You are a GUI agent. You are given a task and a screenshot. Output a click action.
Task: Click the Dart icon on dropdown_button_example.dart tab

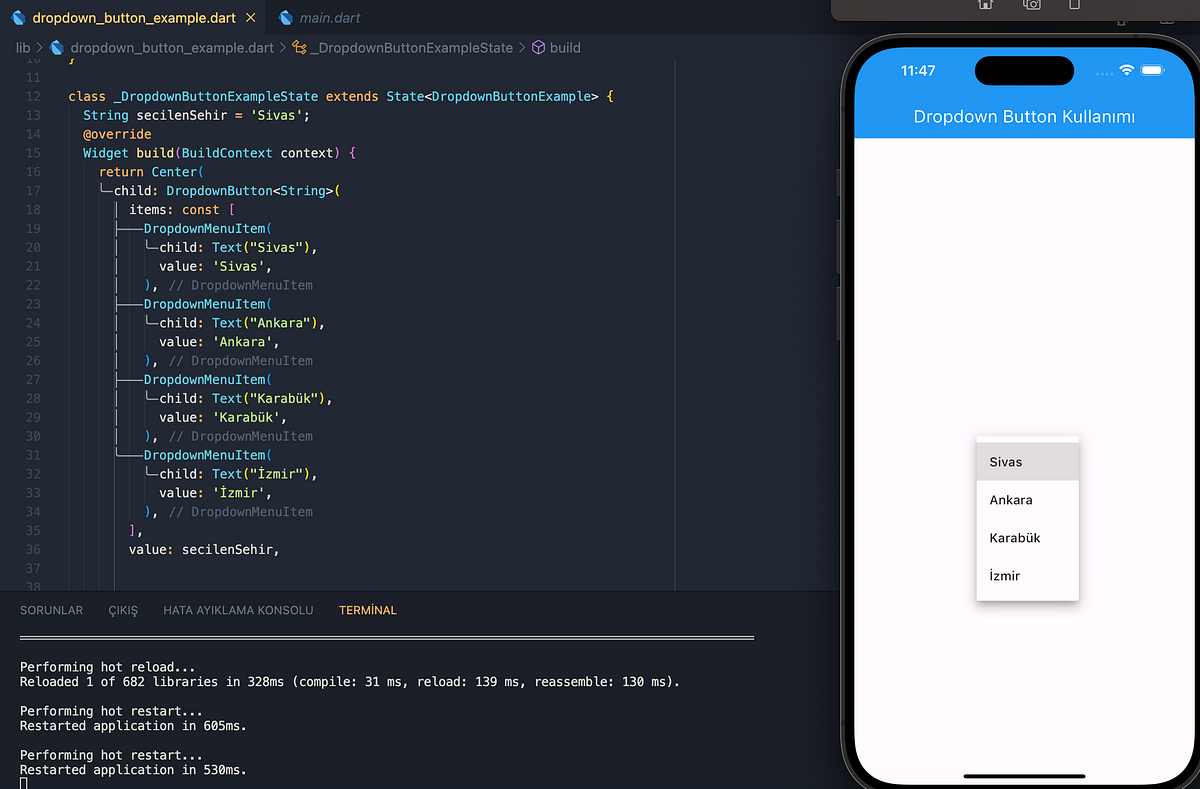17,16
